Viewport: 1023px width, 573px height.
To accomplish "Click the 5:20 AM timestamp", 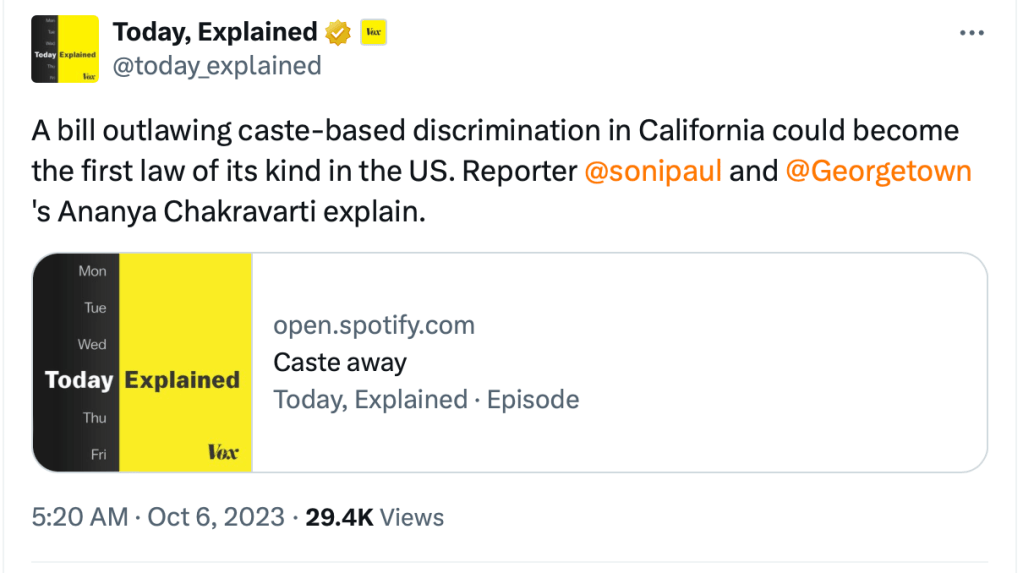I will pyautogui.click(x=80, y=517).
